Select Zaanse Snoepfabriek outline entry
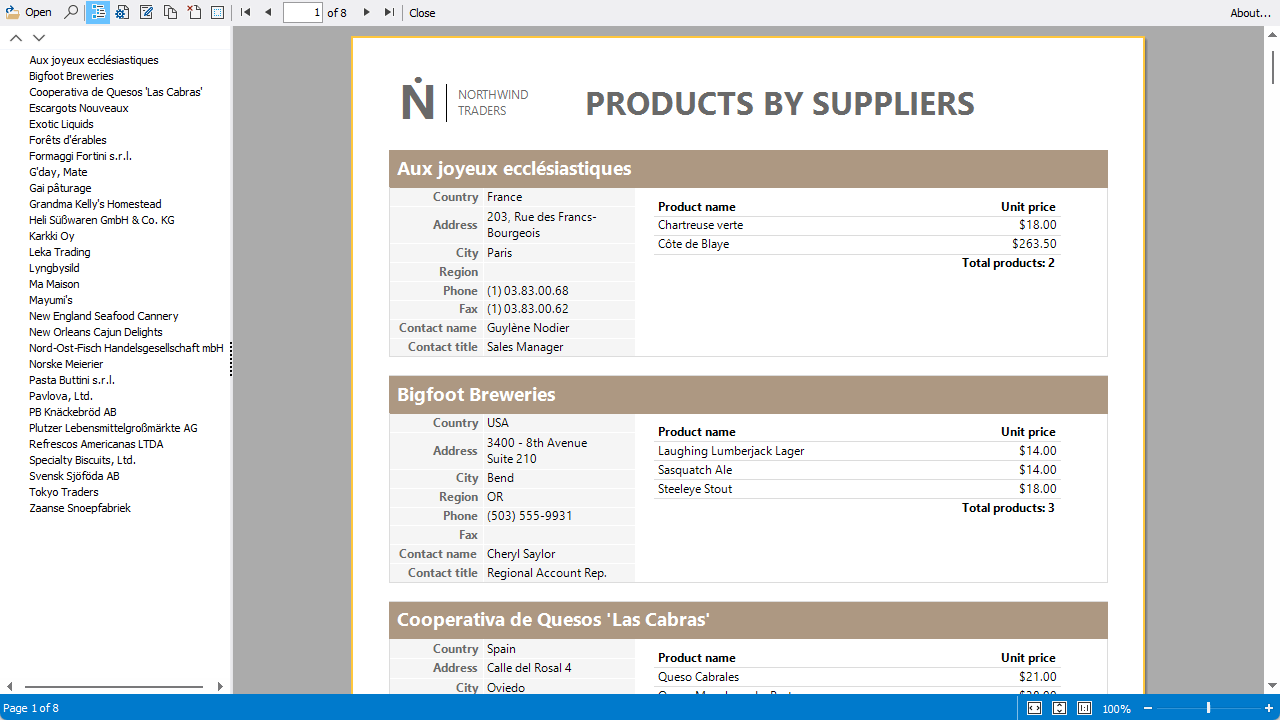 click(80, 508)
